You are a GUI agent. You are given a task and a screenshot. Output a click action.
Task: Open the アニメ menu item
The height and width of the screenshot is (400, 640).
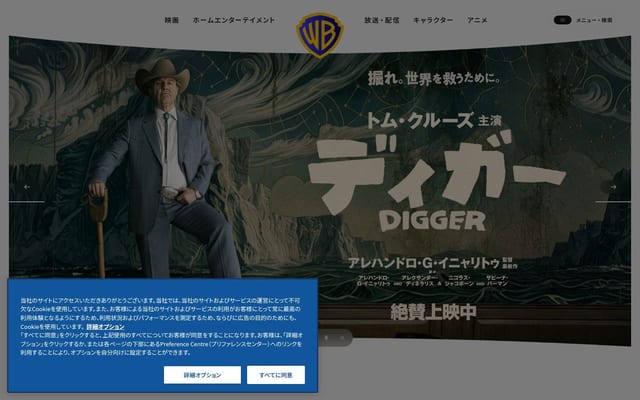pyautogui.click(x=477, y=20)
